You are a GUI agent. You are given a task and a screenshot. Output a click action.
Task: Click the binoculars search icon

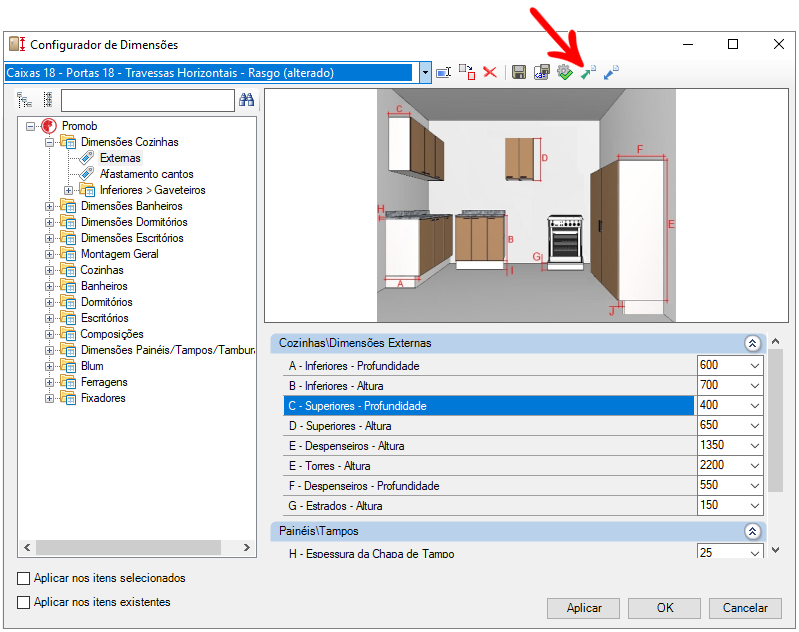247,100
